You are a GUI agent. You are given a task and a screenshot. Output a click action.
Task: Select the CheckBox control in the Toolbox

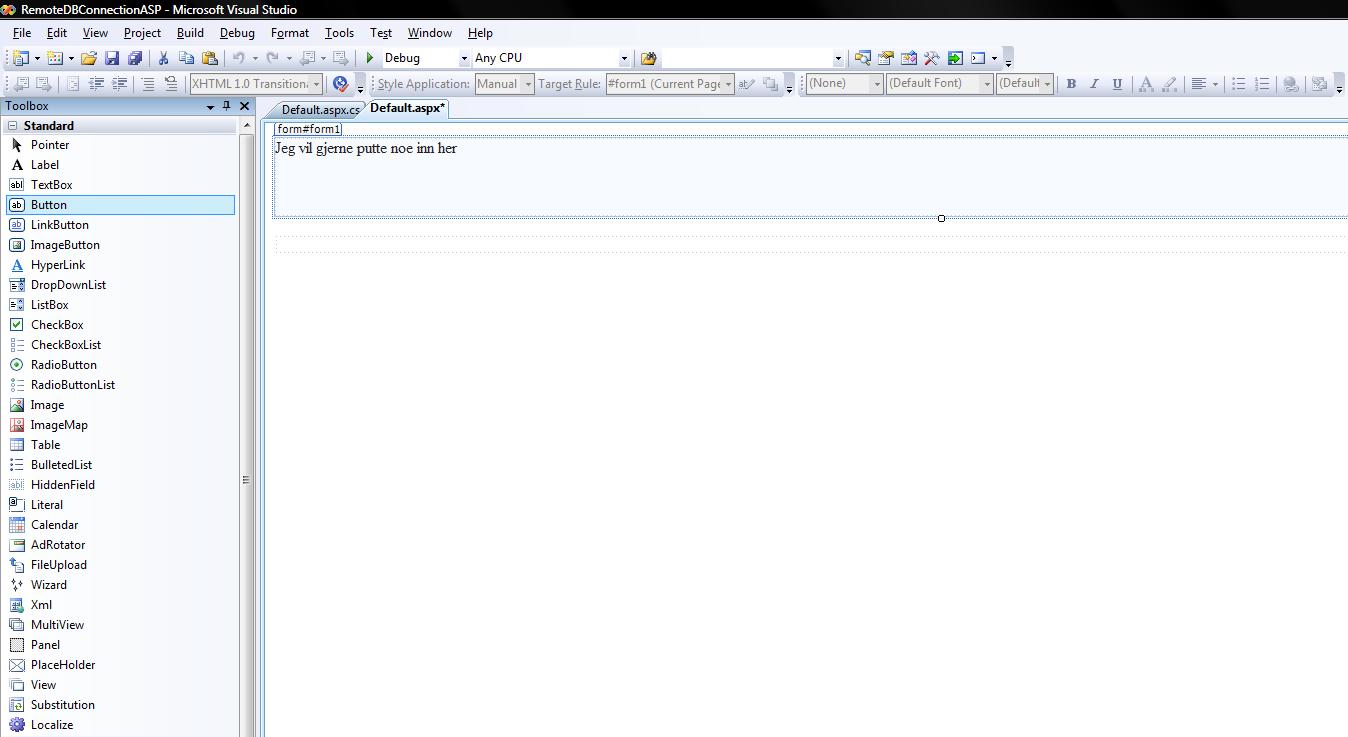coord(120,325)
